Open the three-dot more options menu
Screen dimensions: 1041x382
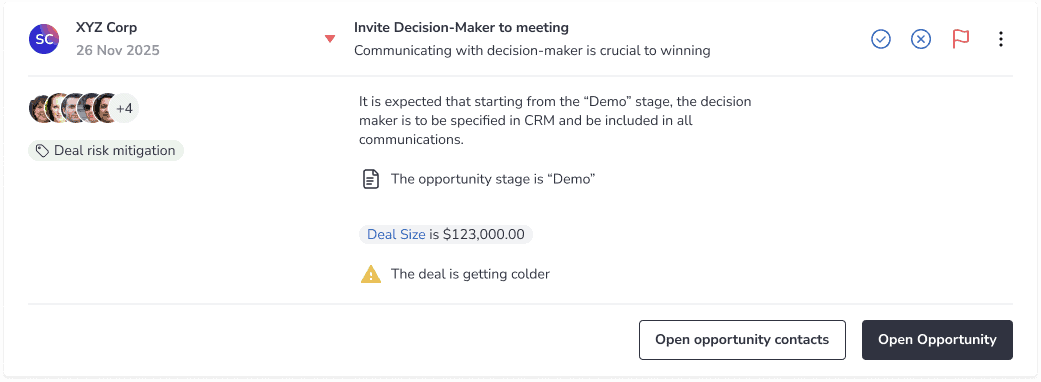[x=1001, y=39]
